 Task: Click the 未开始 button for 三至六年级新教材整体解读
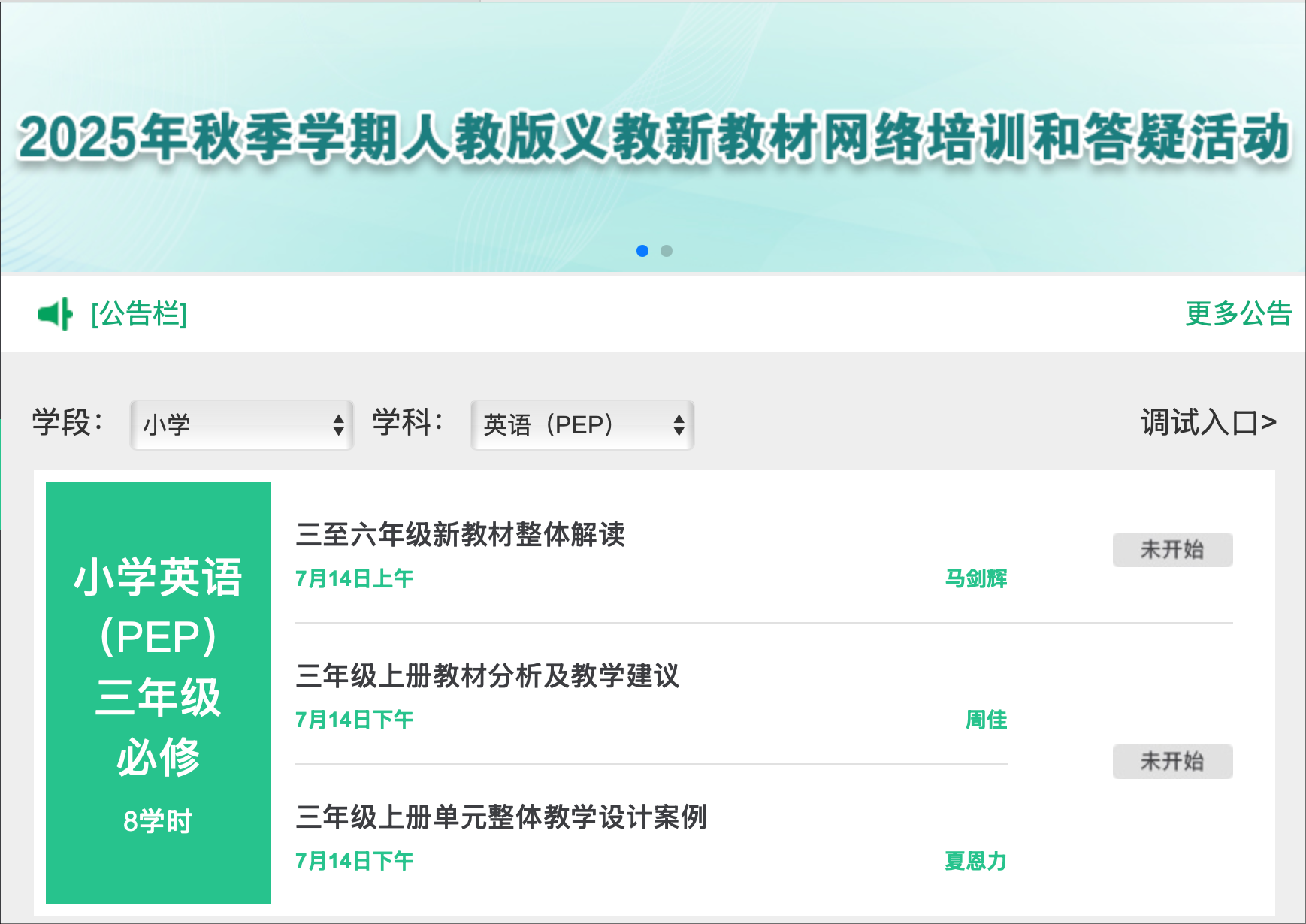pyautogui.click(x=1172, y=549)
